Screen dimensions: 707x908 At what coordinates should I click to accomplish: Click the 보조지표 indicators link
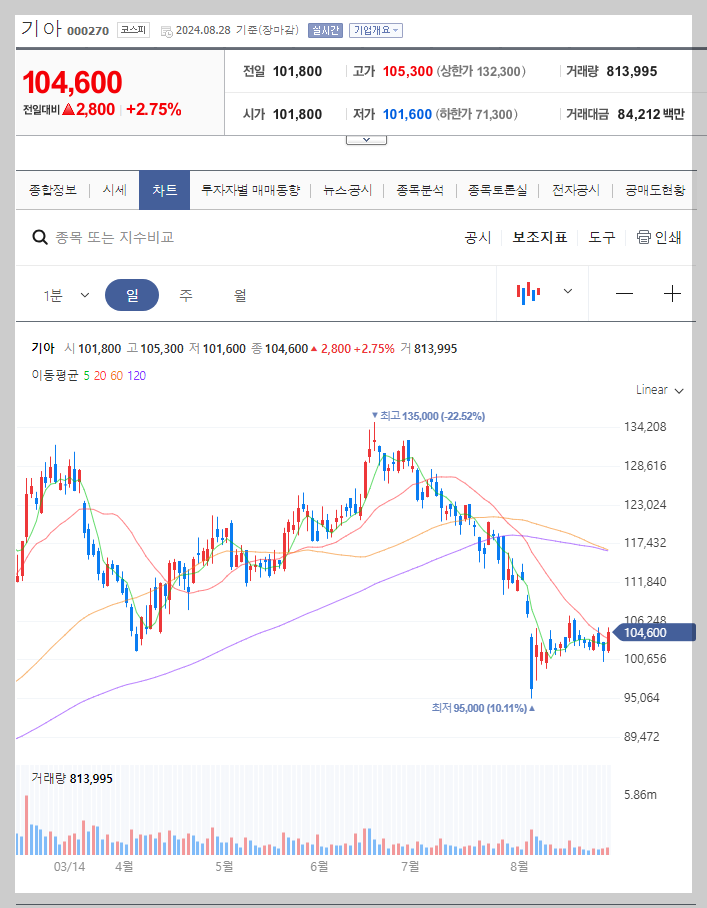point(542,237)
